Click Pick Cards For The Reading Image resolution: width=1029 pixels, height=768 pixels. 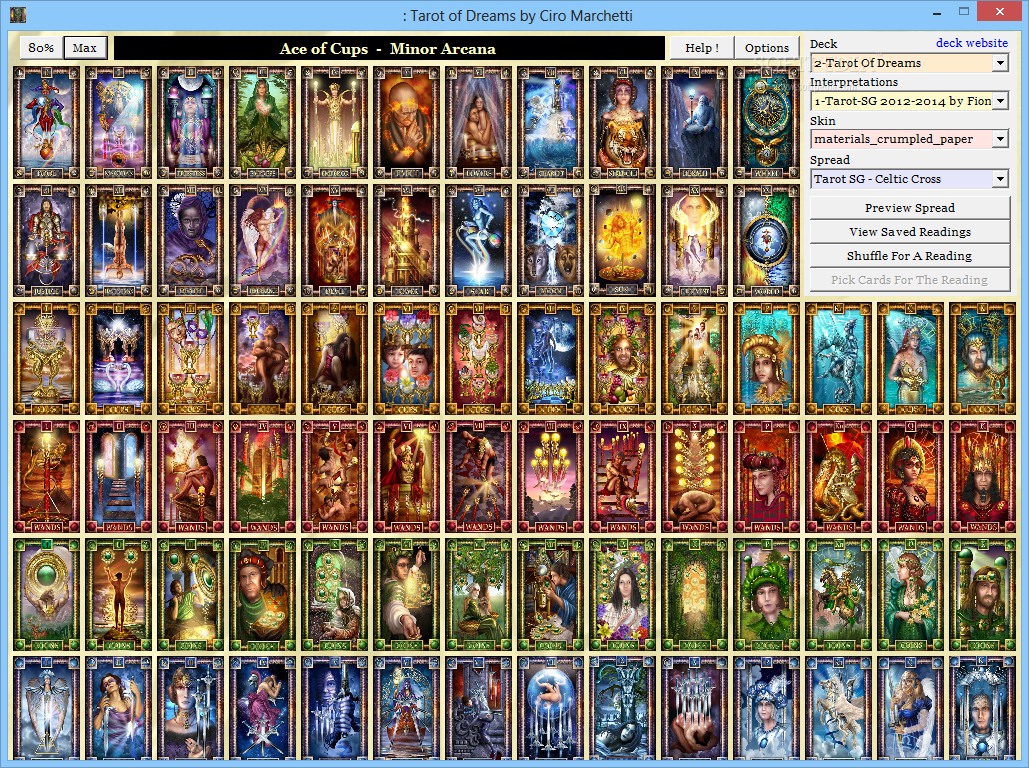pos(910,280)
